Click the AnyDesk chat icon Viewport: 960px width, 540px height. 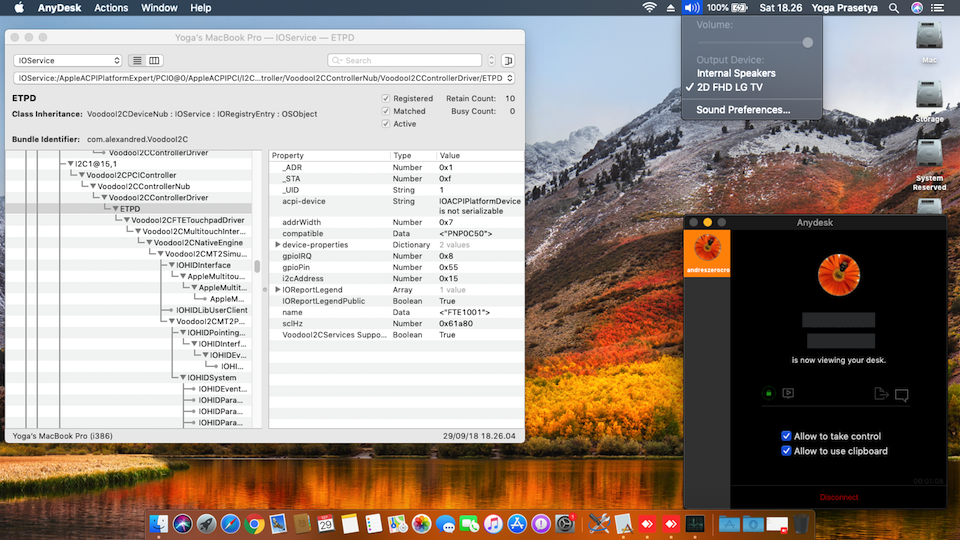(902, 395)
